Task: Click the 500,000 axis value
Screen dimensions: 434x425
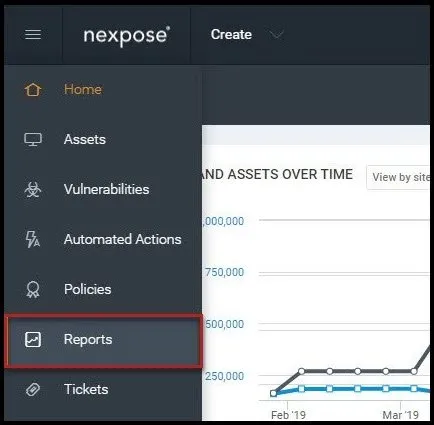Action: tap(224, 324)
